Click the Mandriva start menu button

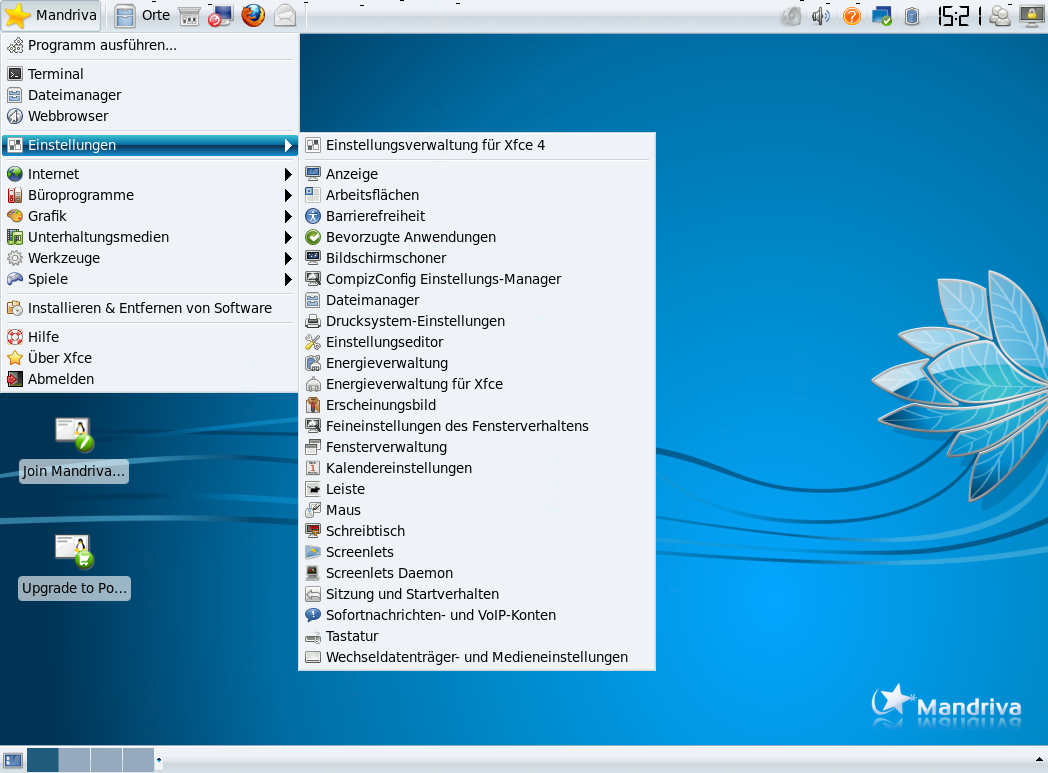coord(52,16)
